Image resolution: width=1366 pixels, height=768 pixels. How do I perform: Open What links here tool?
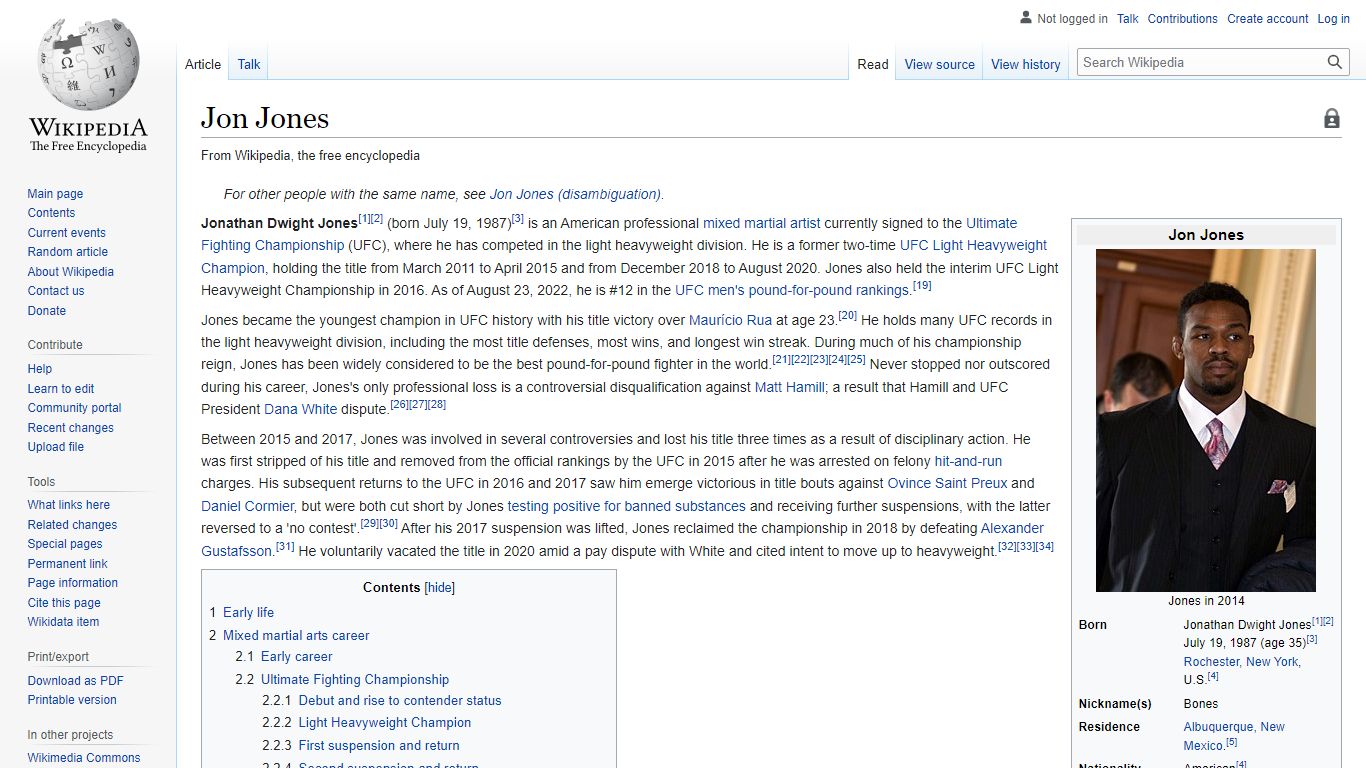[x=69, y=505]
